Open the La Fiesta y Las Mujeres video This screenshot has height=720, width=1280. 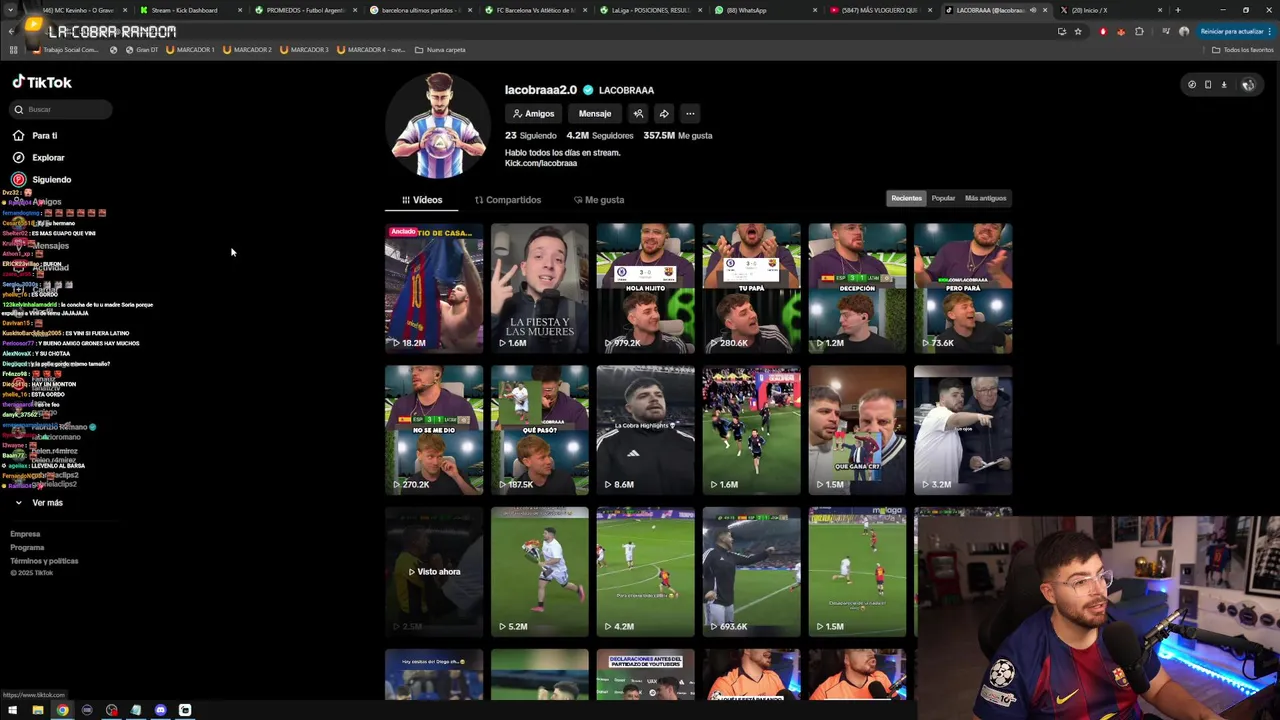(540, 288)
